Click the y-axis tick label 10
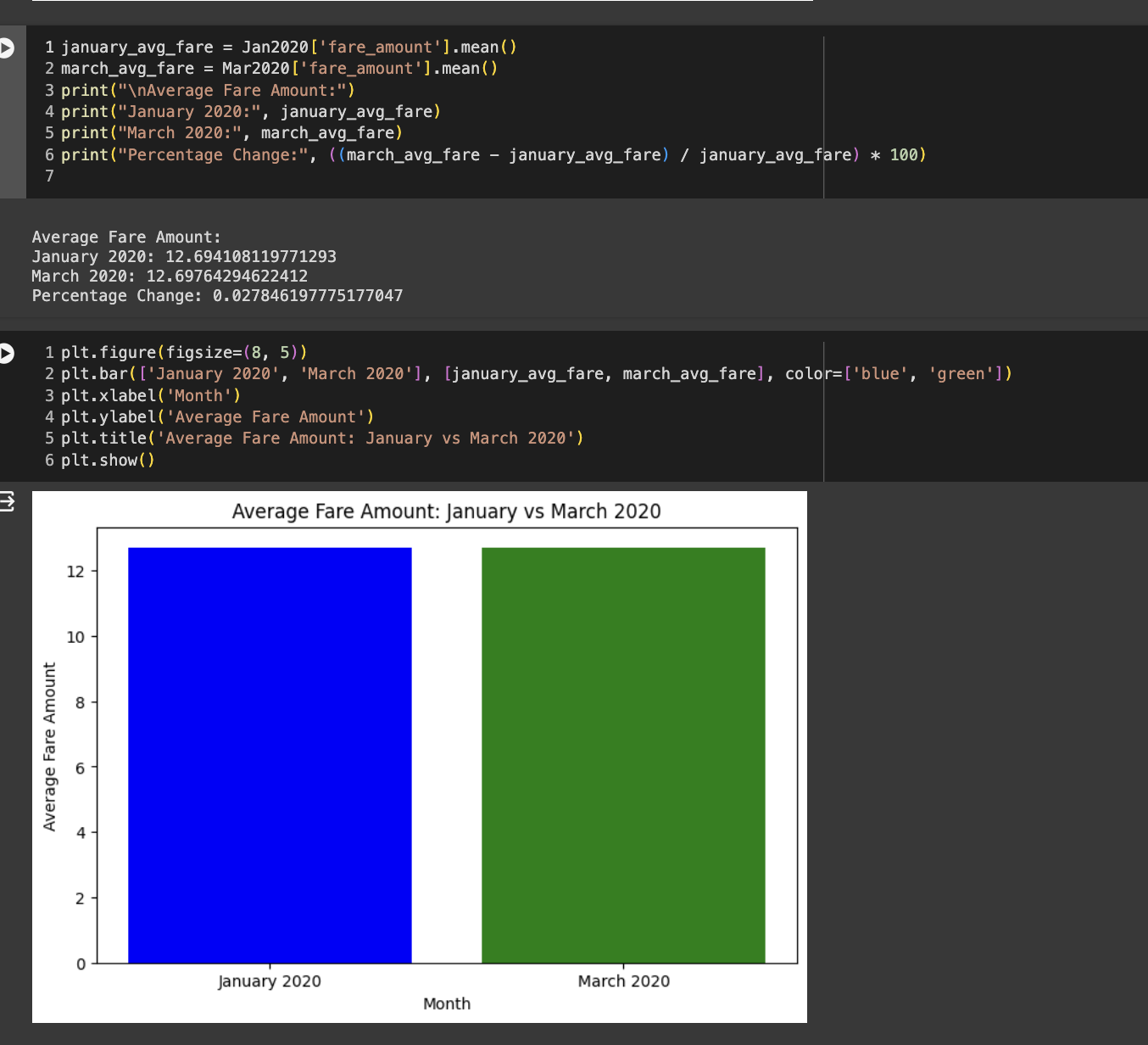Image resolution: width=1148 pixels, height=1045 pixels. click(76, 637)
